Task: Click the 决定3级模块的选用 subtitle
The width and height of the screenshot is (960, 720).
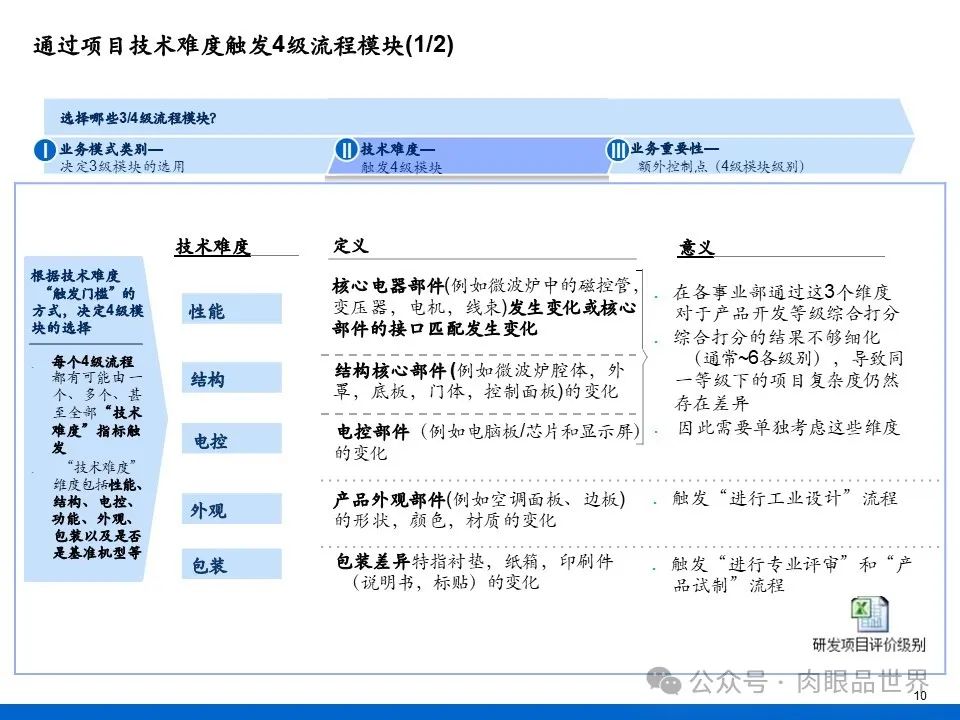Action: coord(122,166)
